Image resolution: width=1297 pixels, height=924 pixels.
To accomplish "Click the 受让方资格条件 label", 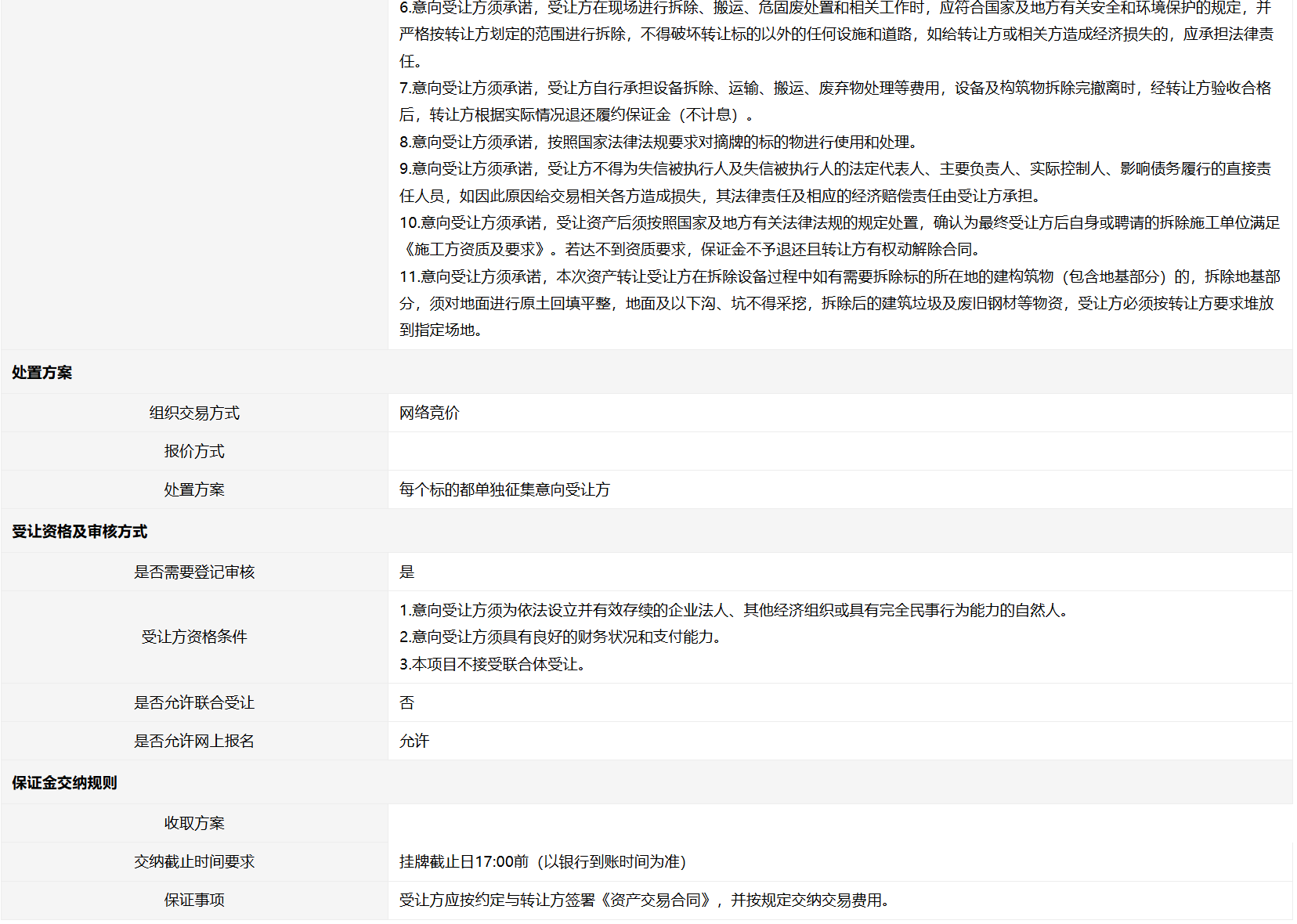I will (194, 637).
